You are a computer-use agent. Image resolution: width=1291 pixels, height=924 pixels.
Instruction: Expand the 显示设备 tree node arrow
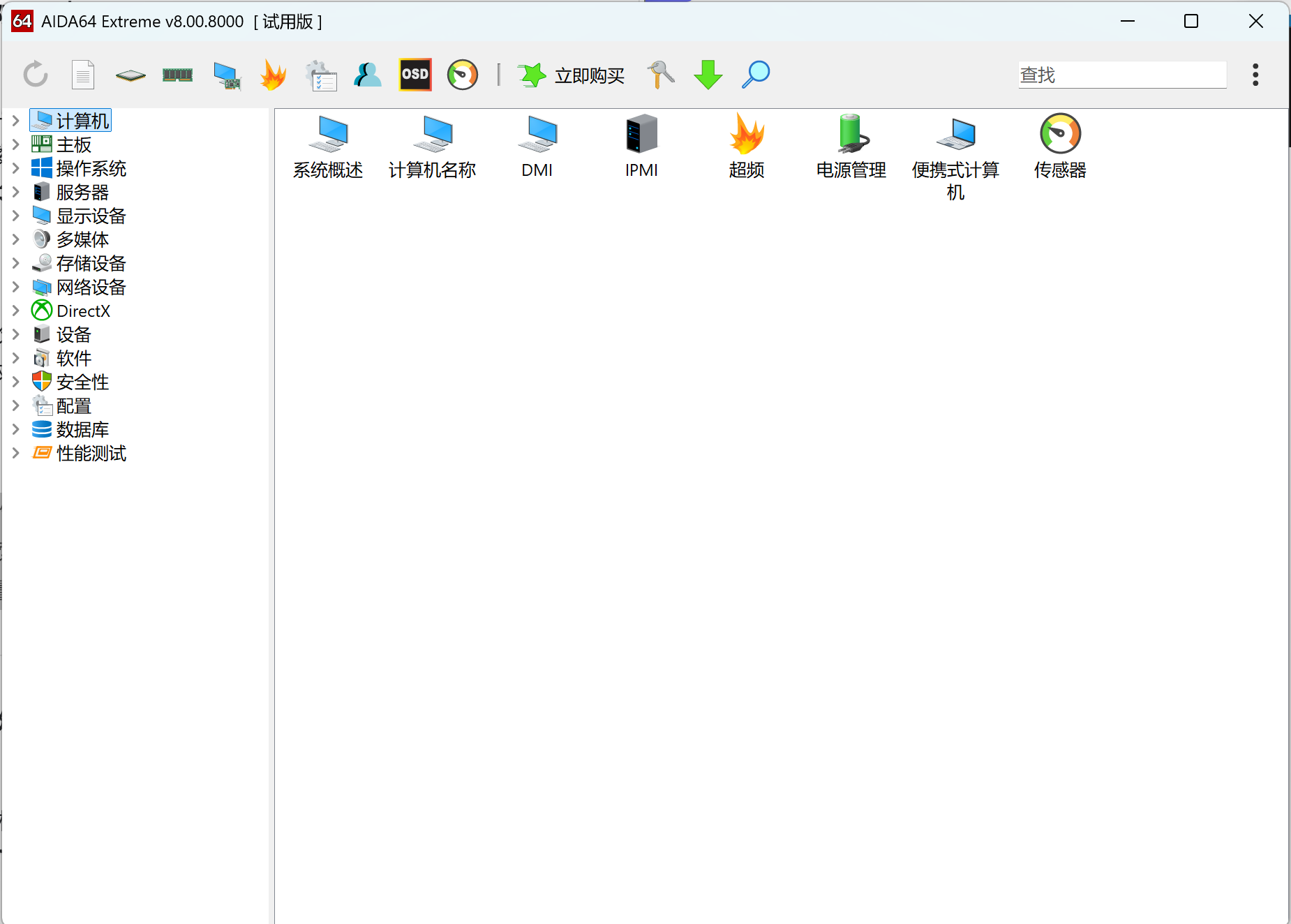point(15,216)
